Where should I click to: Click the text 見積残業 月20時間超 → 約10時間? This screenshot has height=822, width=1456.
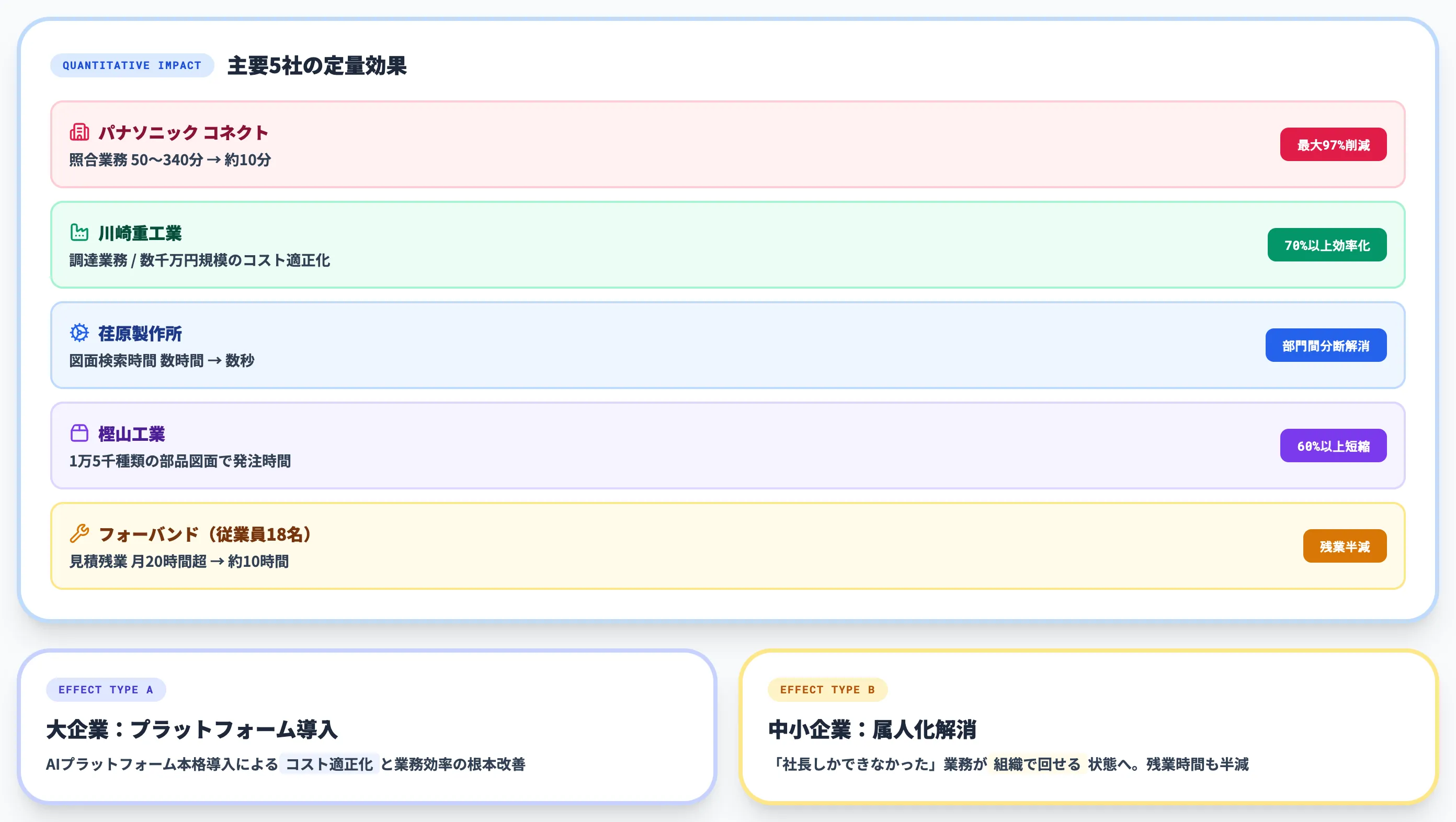(179, 562)
